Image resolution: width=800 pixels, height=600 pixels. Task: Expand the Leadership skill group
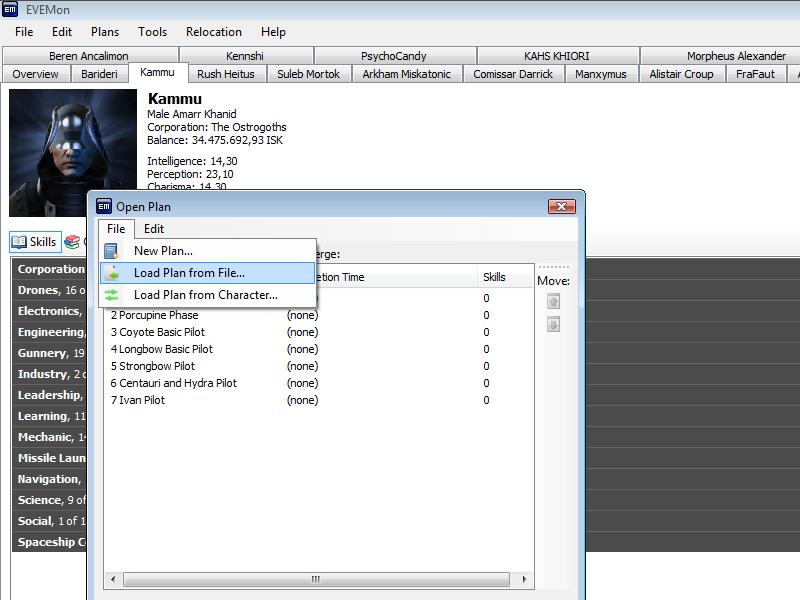[x=49, y=395]
